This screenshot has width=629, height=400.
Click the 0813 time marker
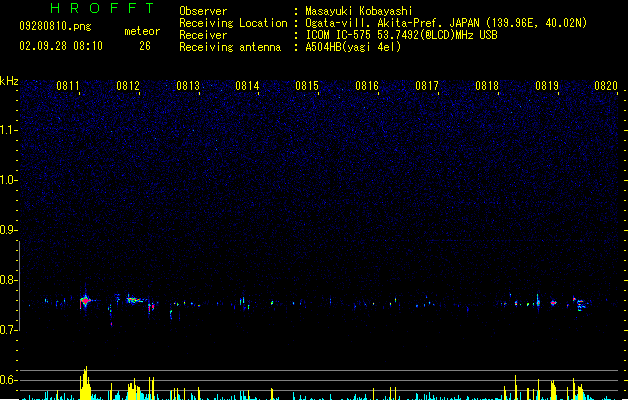coord(188,86)
